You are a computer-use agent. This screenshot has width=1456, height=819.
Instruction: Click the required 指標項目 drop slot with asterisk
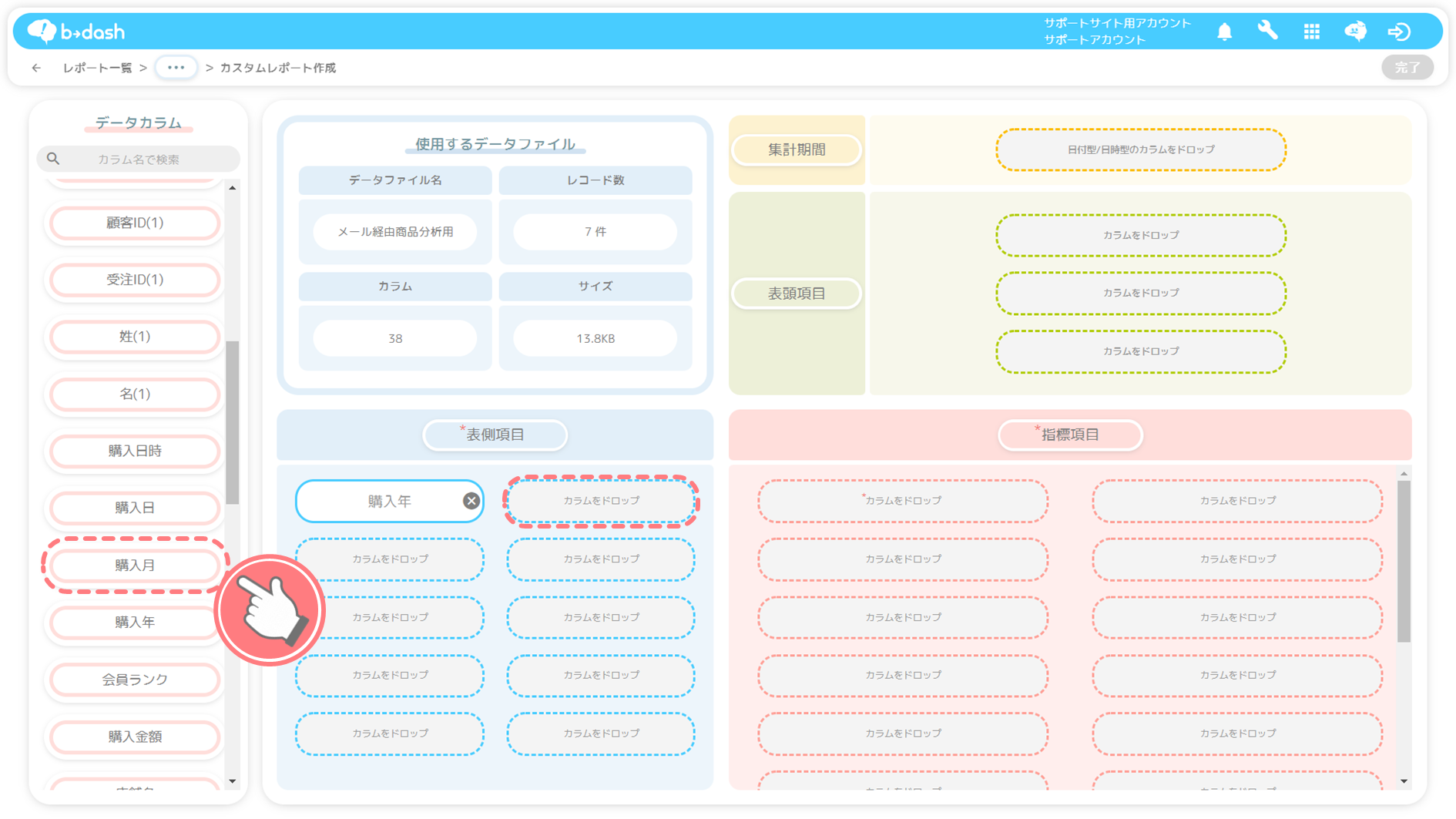tap(903, 501)
